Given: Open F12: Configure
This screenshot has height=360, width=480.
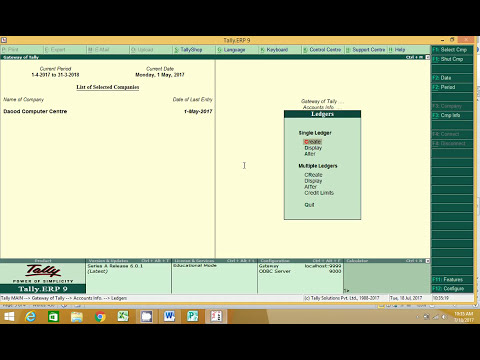Looking at the screenshot, I should pyautogui.click(x=452, y=289).
